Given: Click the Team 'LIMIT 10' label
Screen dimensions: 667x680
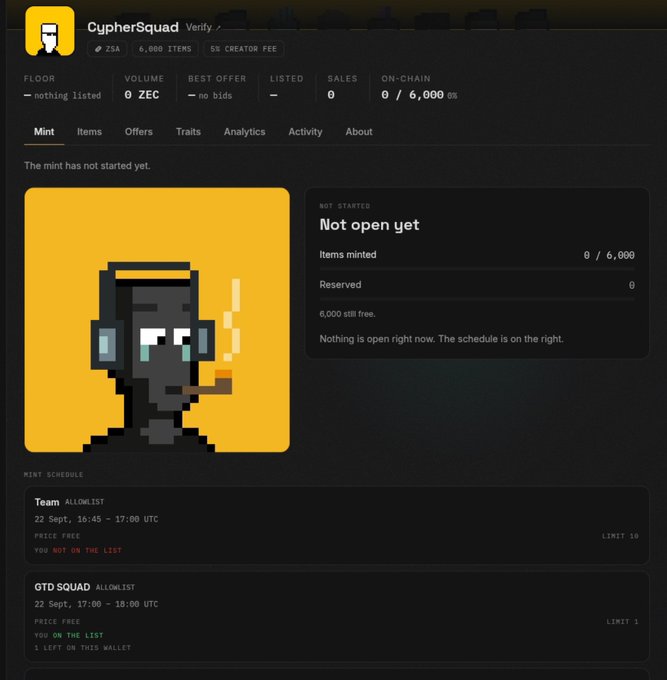Looking at the screenshot, I should point(620,536).
